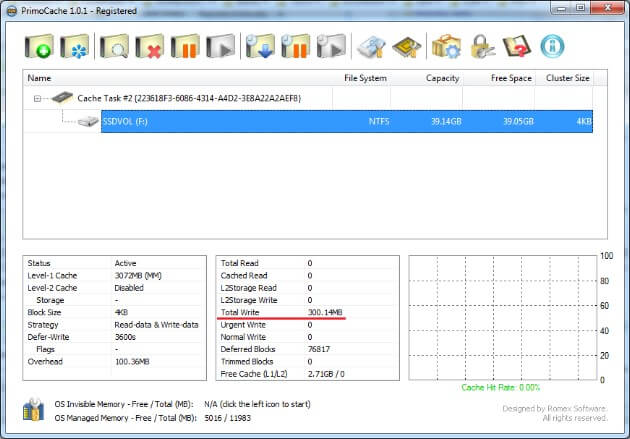
Task: Click the Total Write 300.14MB value
Action: (325, 312)
